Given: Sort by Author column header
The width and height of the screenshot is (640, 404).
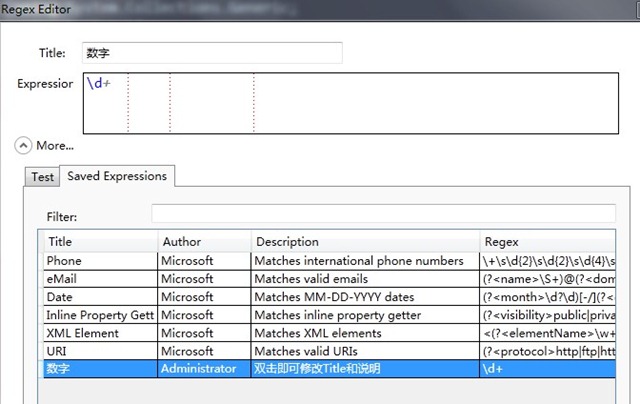Looking at the screenshot, I should [203, 241].
